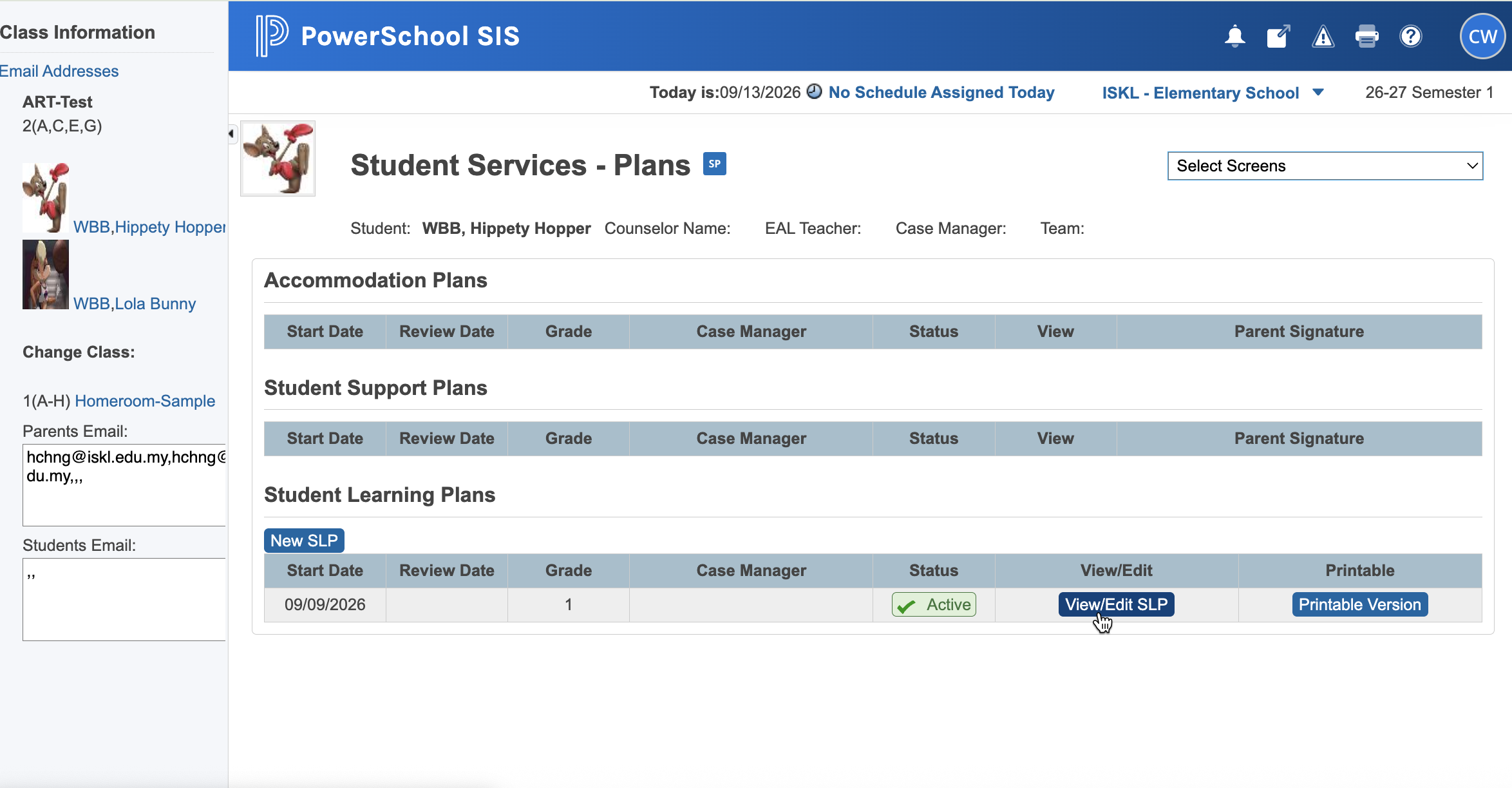Screen dimensions: 1512x788
Task: Switch to Homeroom-Sample class
Action: (x=145, y=401)
